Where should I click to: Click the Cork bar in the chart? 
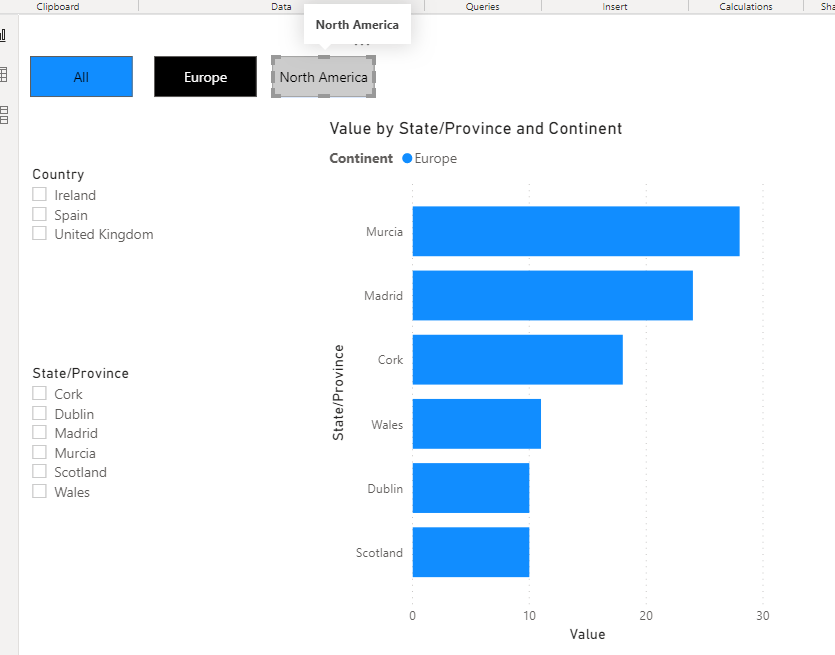point(517,359)
